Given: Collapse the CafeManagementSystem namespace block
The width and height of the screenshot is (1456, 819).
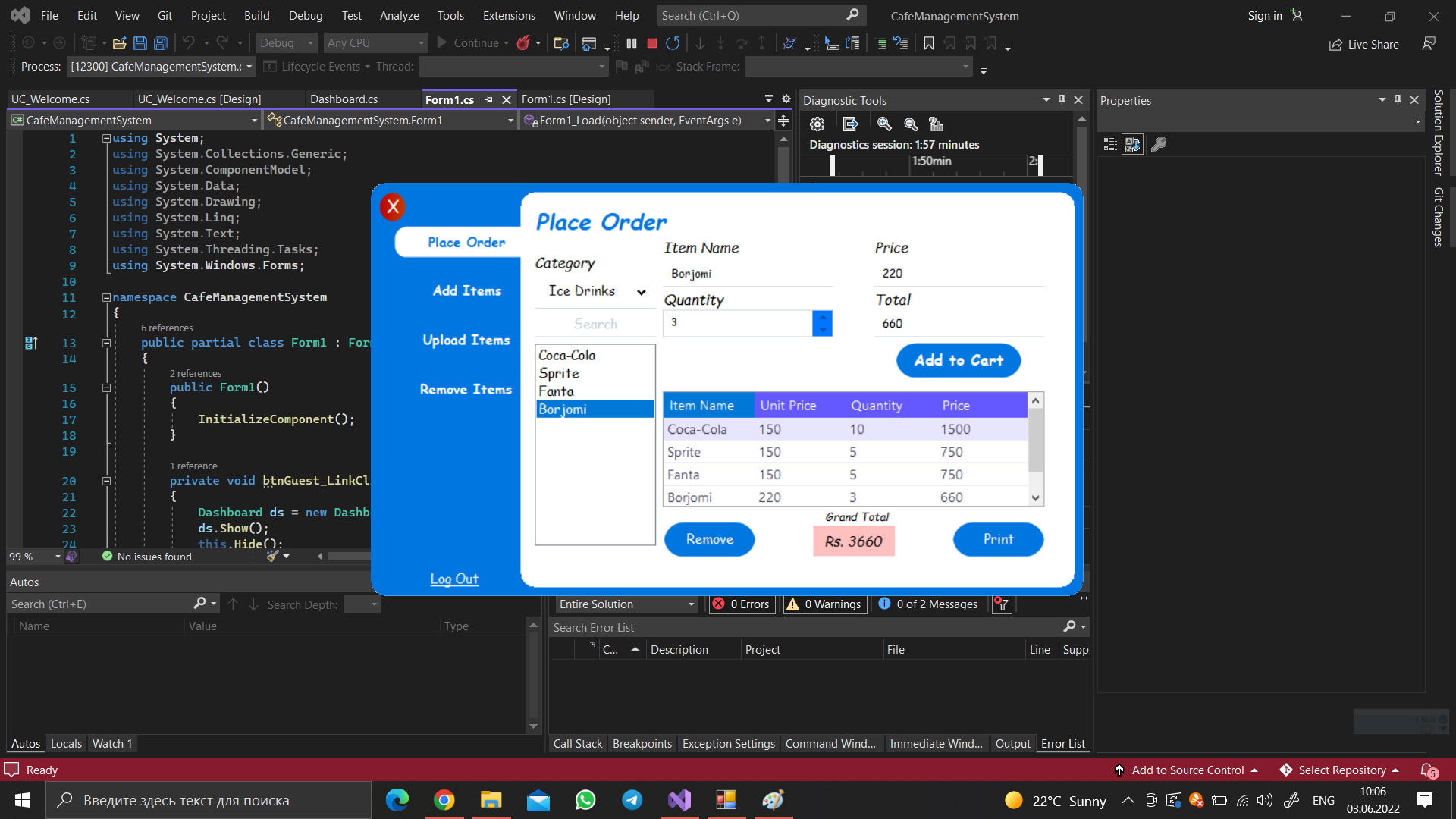Looking at the screenshot, I should click(x=106, y=297).
